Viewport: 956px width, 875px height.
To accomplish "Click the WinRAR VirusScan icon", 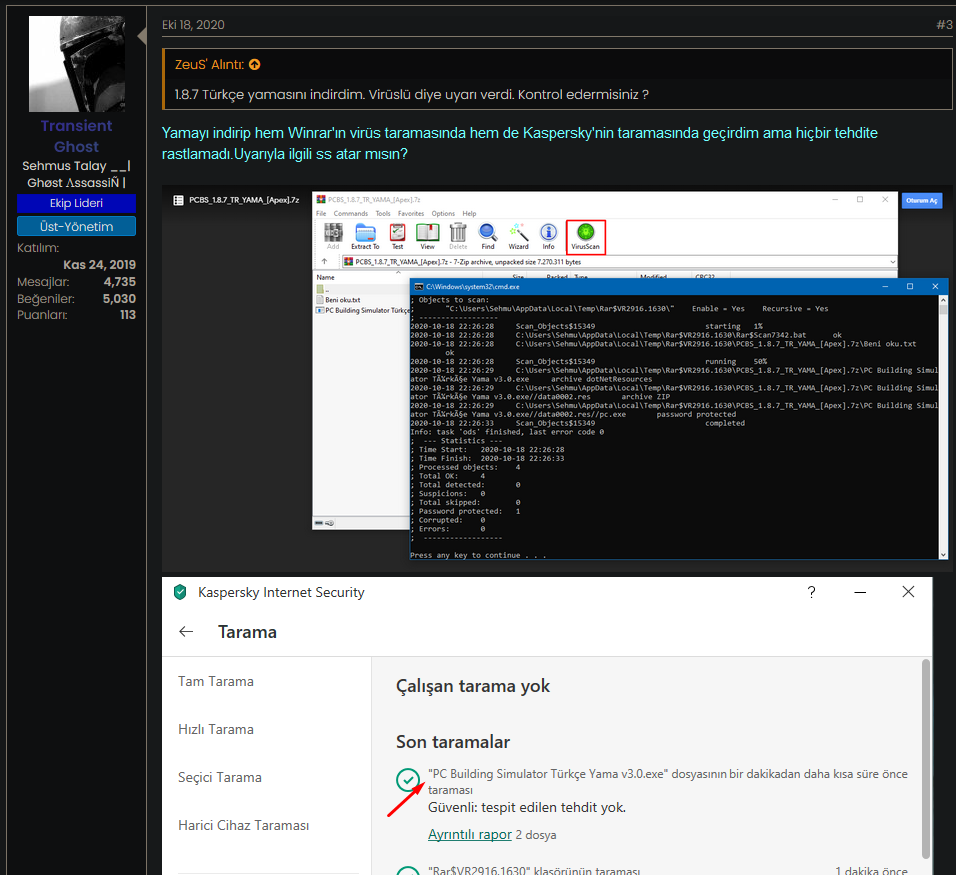I will pos(585,237).
